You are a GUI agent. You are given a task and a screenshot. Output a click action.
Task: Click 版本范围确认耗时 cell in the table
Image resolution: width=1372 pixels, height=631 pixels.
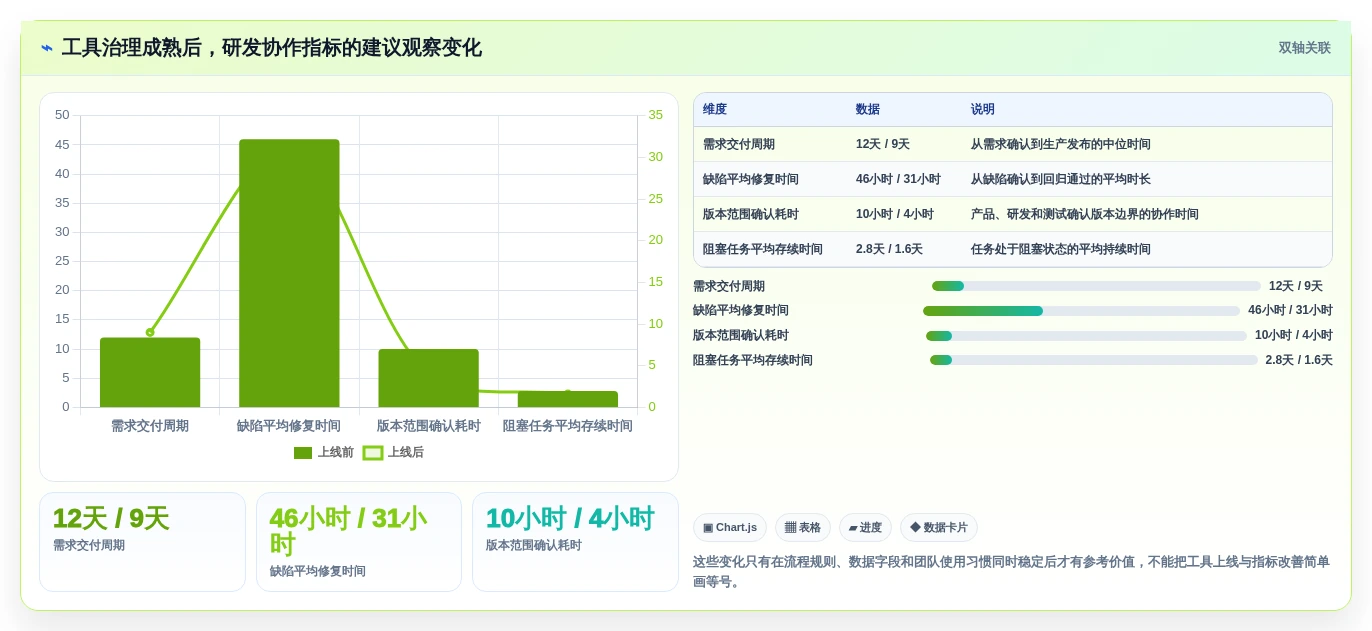click(751, 214)
